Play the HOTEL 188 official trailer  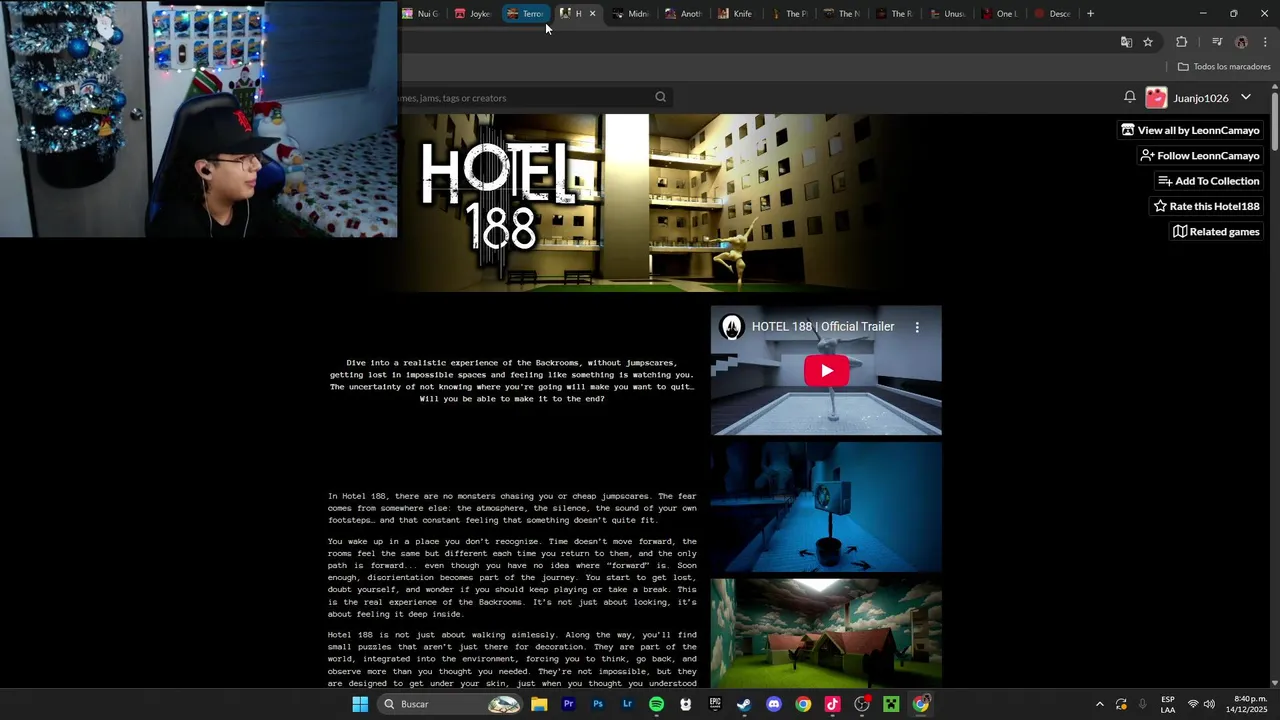click(826, 371)
